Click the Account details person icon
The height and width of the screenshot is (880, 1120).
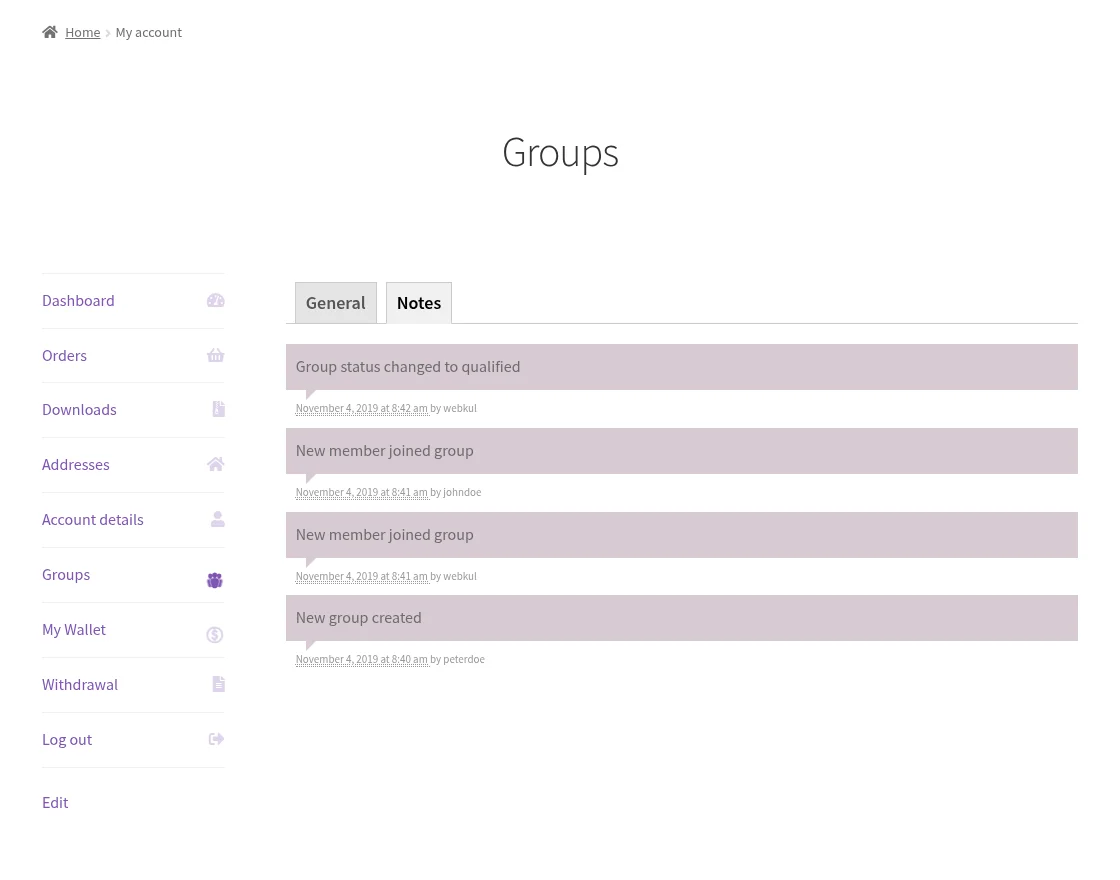point(217,519)
